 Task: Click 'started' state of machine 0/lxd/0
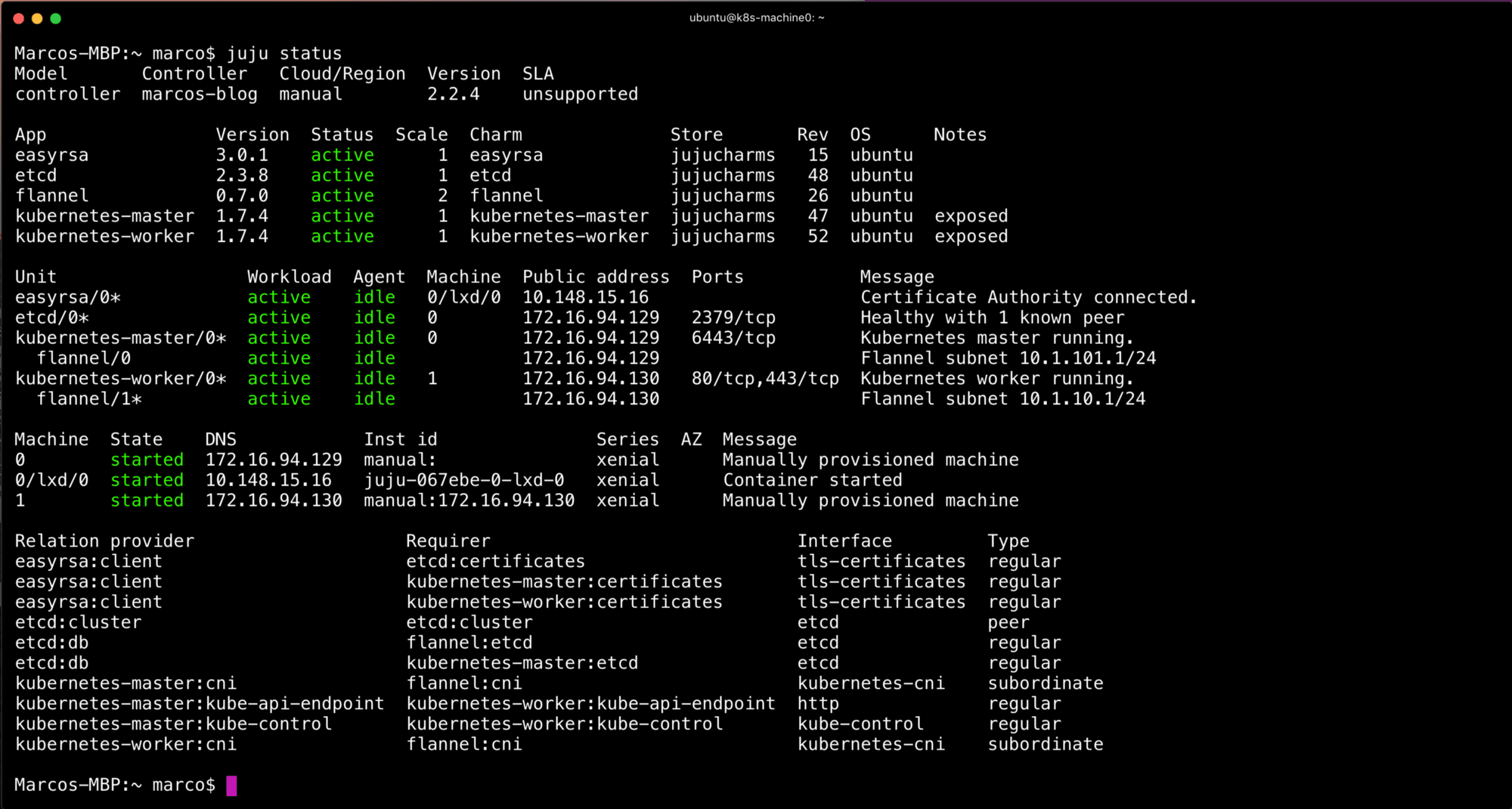(147, 481)
